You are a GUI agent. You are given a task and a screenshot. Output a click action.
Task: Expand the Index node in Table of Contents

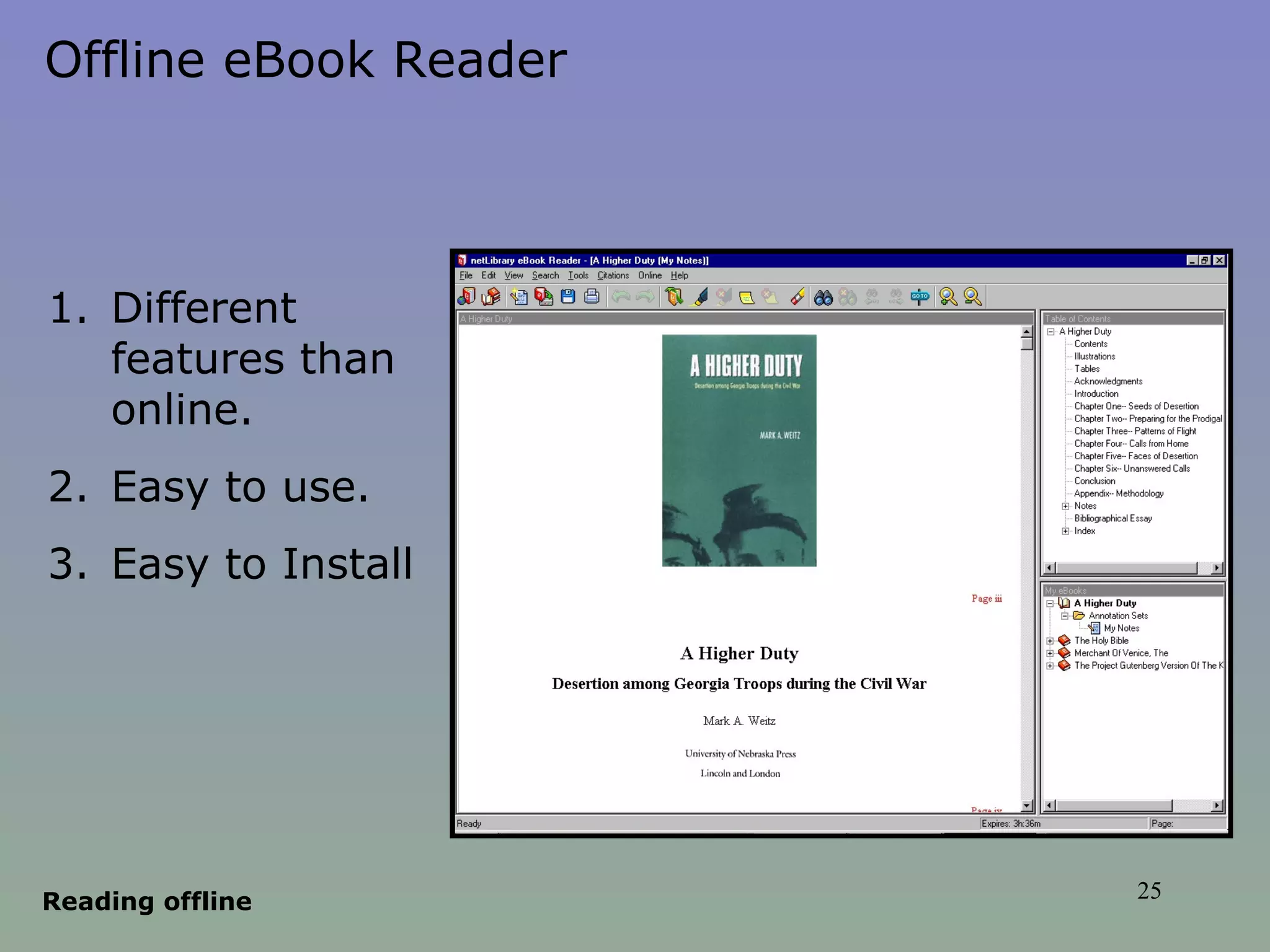coord(1065,531)
